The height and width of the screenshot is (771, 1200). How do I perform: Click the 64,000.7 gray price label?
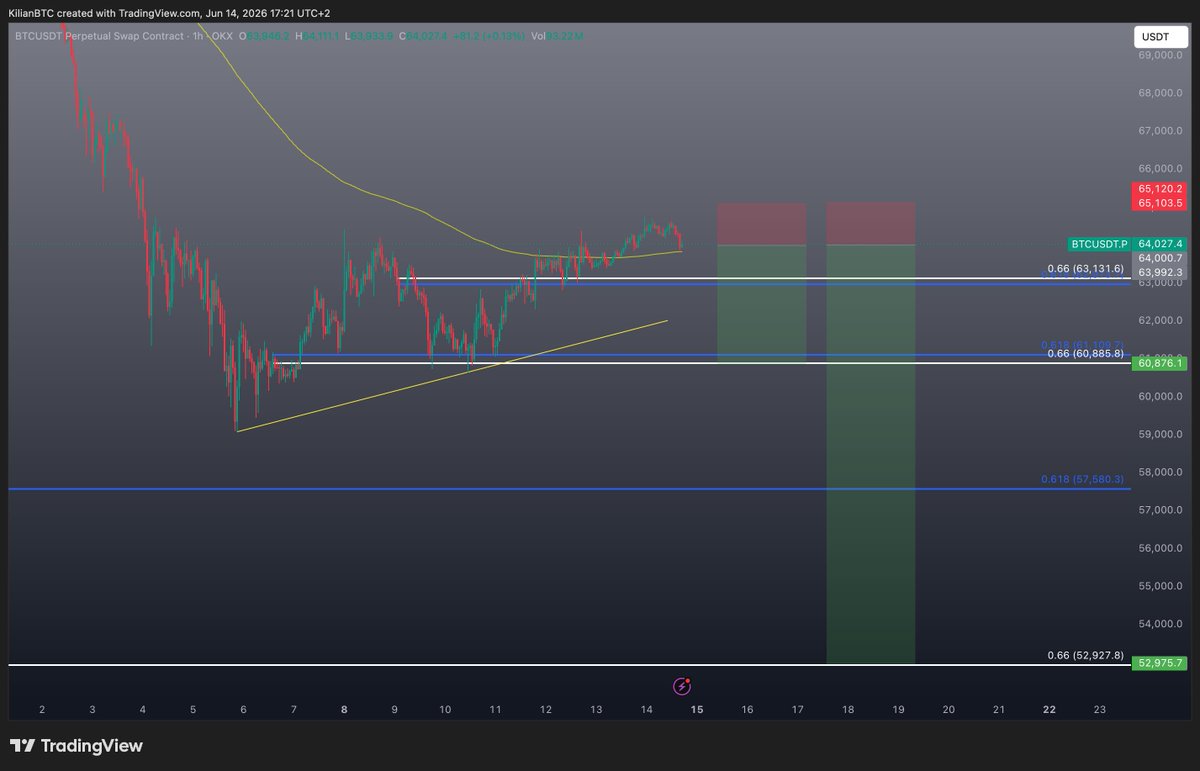coord(1160,258)
